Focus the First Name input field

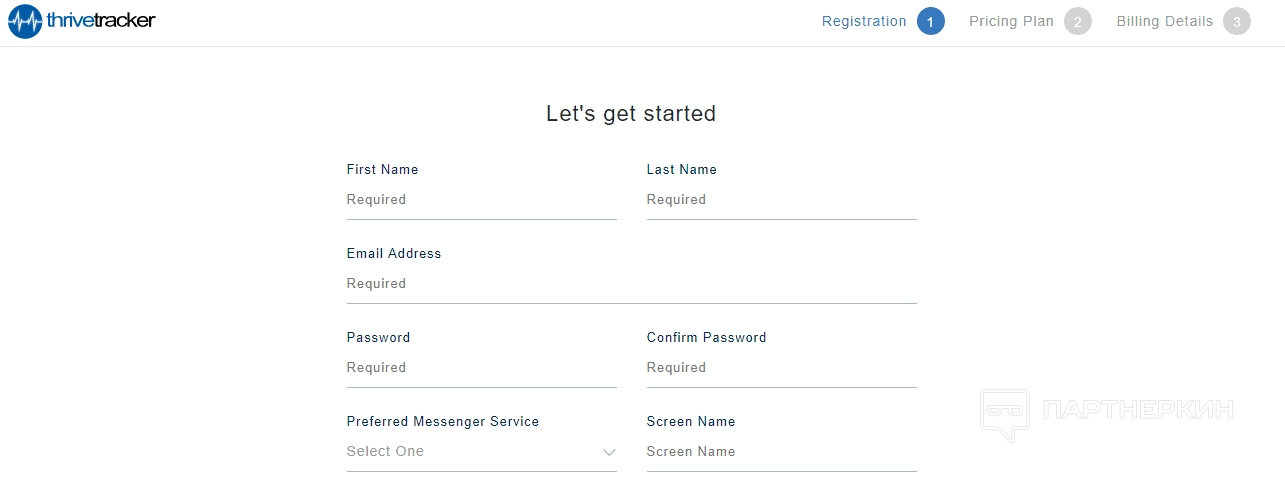[481, 200]
